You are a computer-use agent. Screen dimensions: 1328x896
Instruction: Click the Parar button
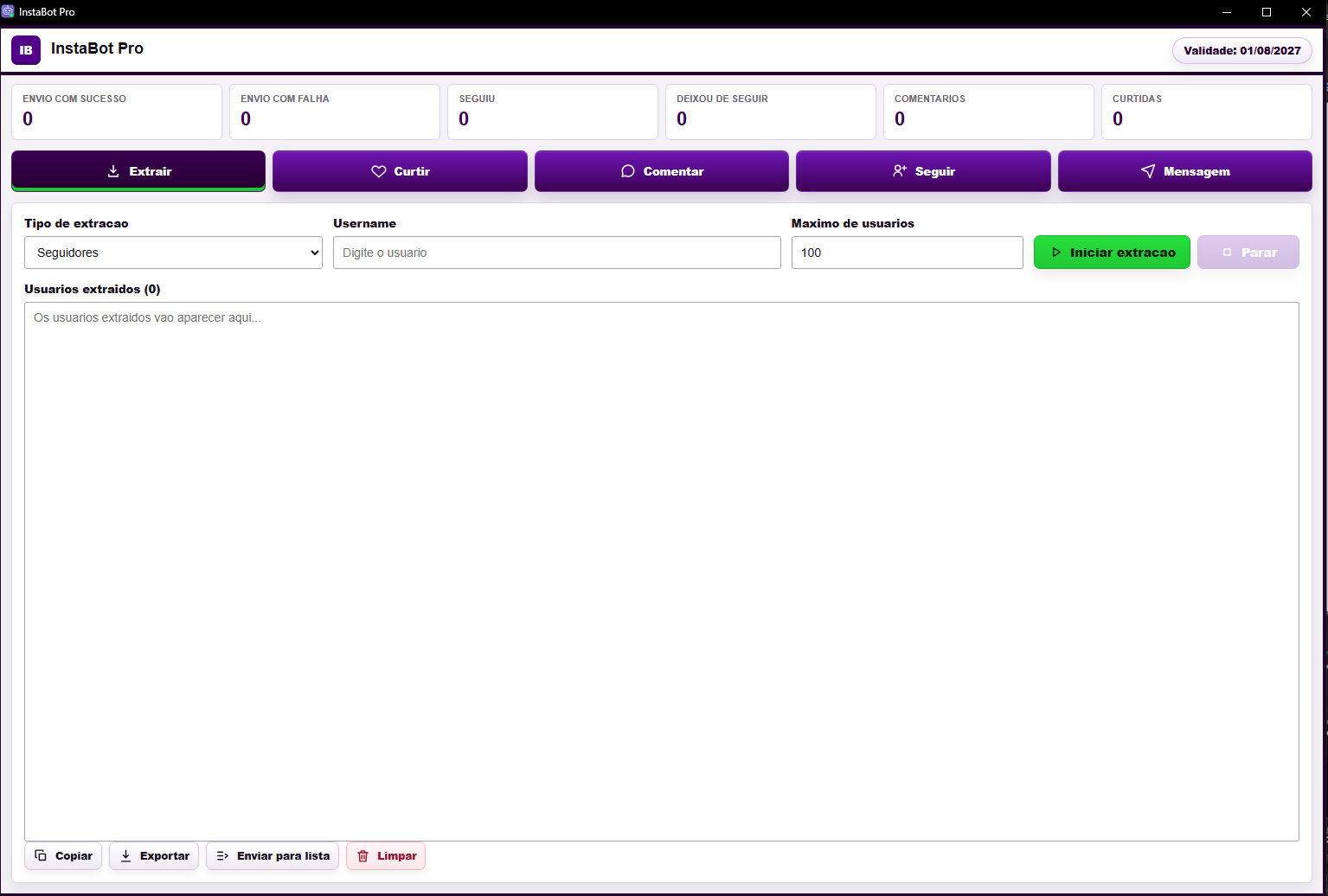click(1248, 253)
